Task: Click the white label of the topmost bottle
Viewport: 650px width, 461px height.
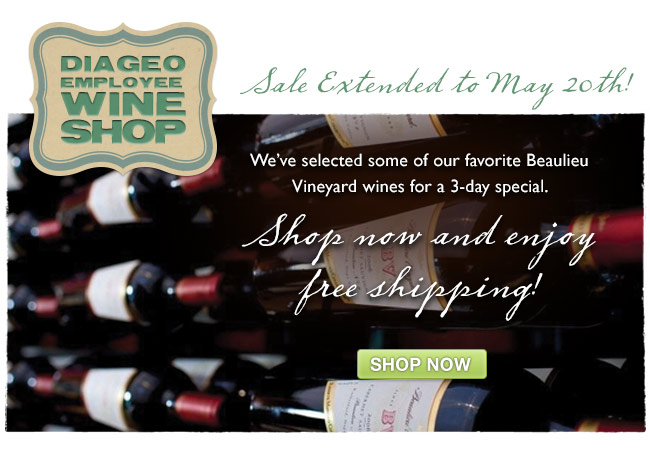Action: [x=383, y=129]
